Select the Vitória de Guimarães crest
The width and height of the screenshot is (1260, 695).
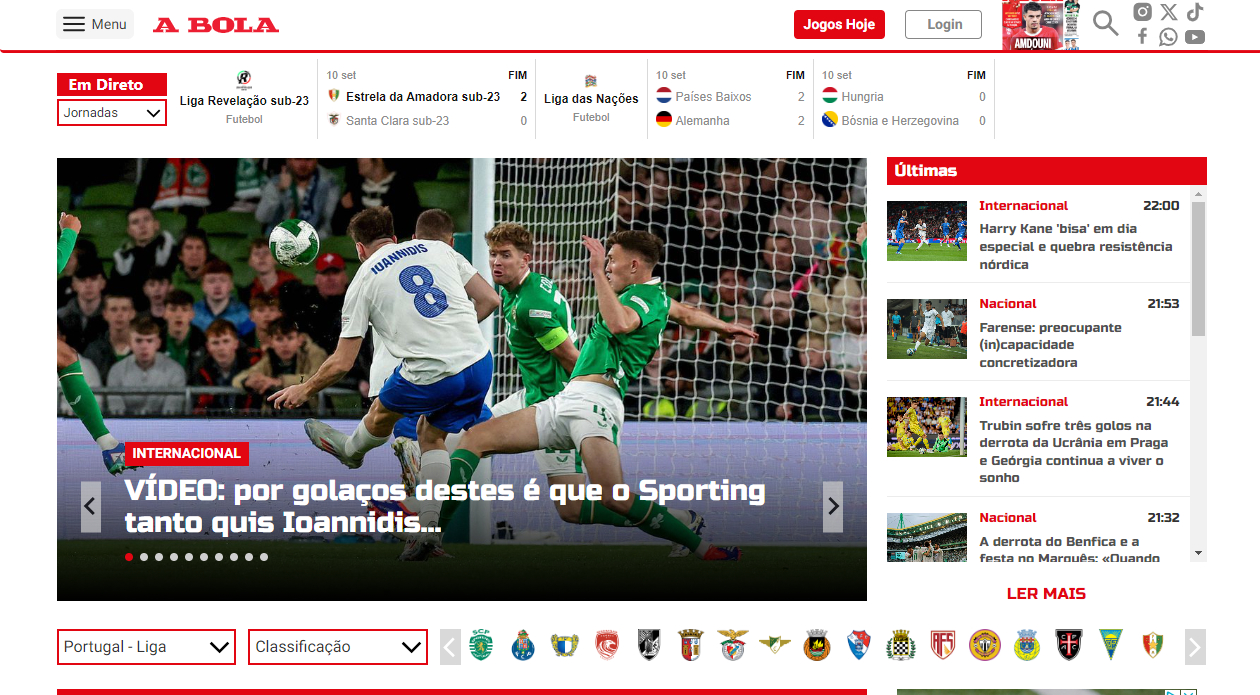click(649, 645)
